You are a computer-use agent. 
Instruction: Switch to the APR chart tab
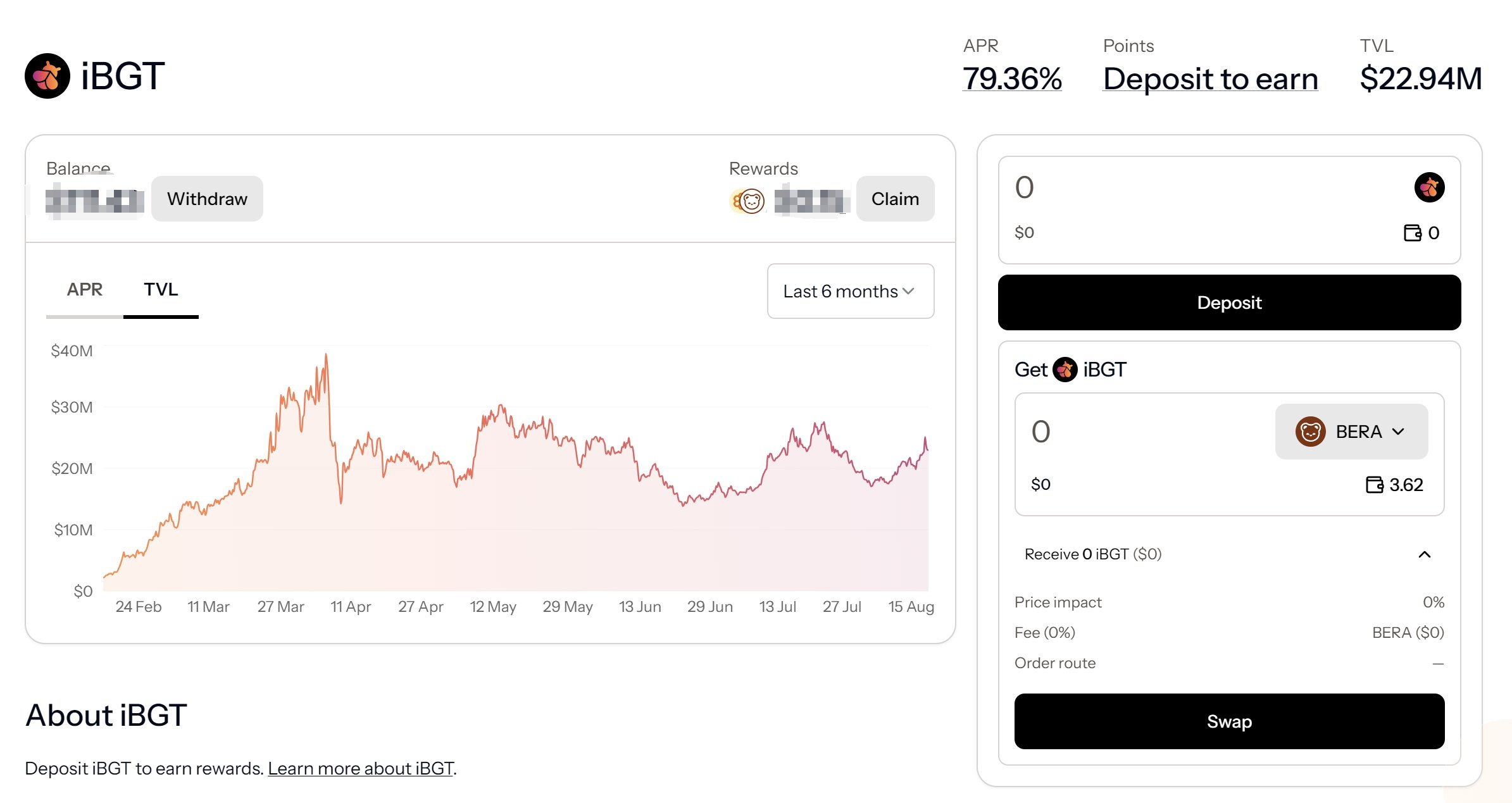pos(84,290)
